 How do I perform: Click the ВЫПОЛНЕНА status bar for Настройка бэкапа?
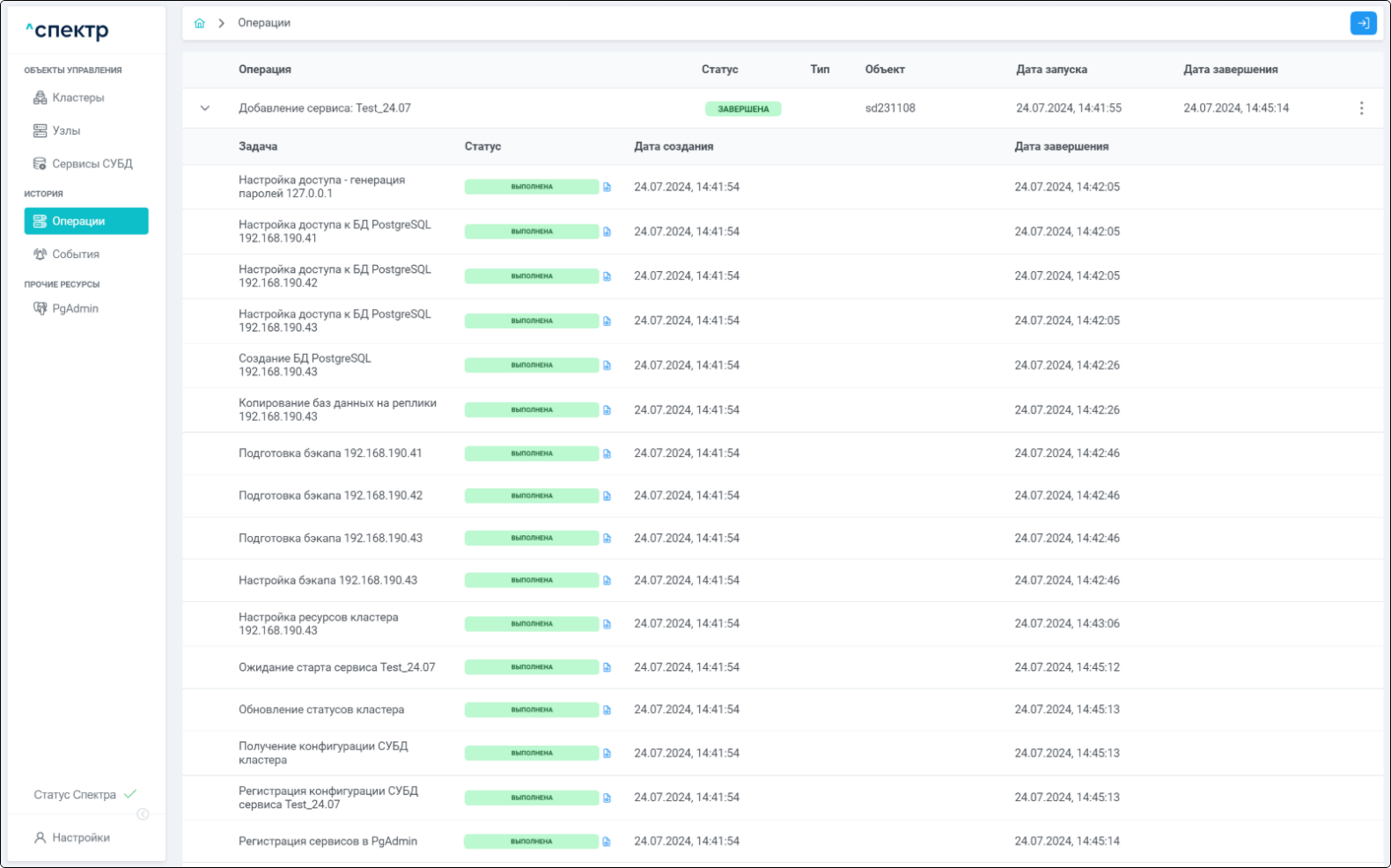(x=532, y=581)
